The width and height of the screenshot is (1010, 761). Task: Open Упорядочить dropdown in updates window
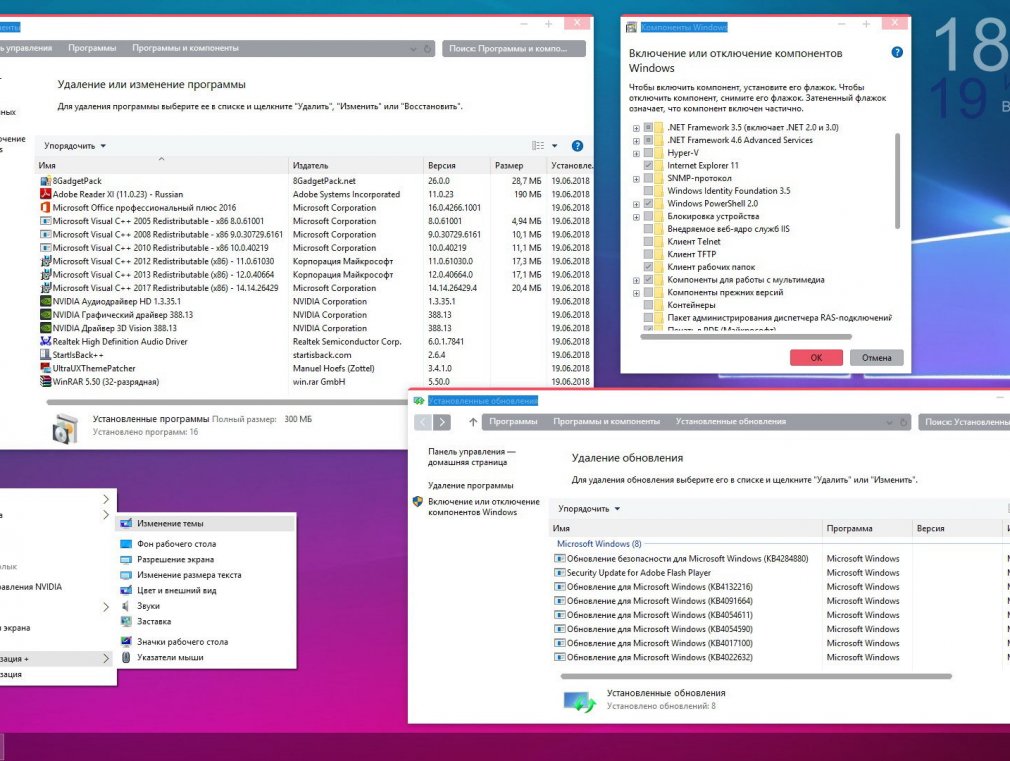589,509
